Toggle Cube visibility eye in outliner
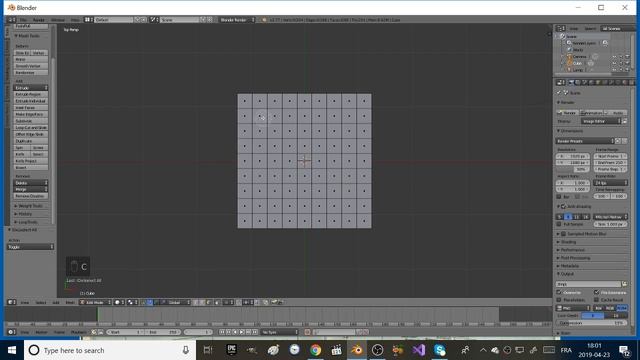The width and height of the screenshot is (640, 360). pos(614,63)
